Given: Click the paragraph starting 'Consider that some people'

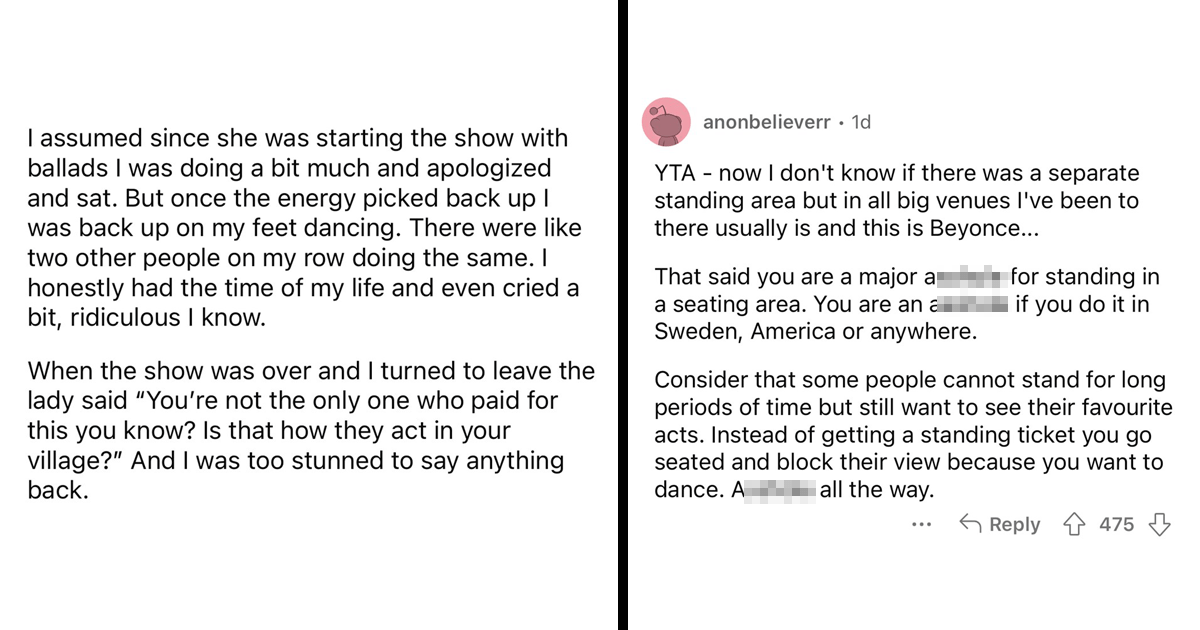Looking at the screenshot, I should [913, 436].
